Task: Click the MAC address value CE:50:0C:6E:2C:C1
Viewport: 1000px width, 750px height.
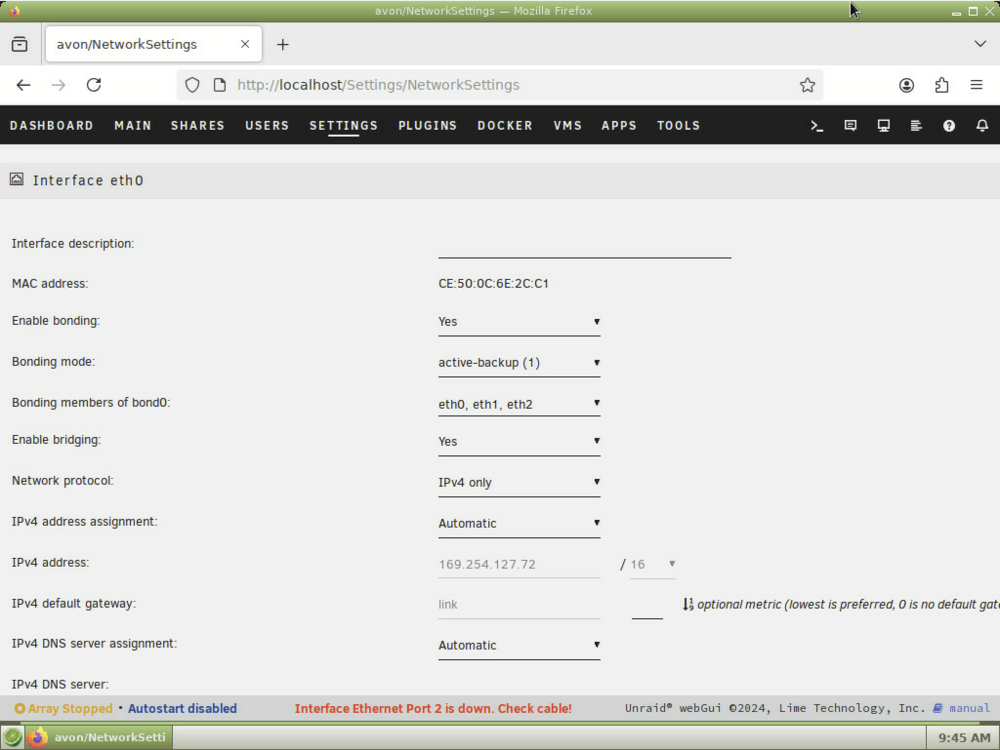Action: click(x=494, y=284)
